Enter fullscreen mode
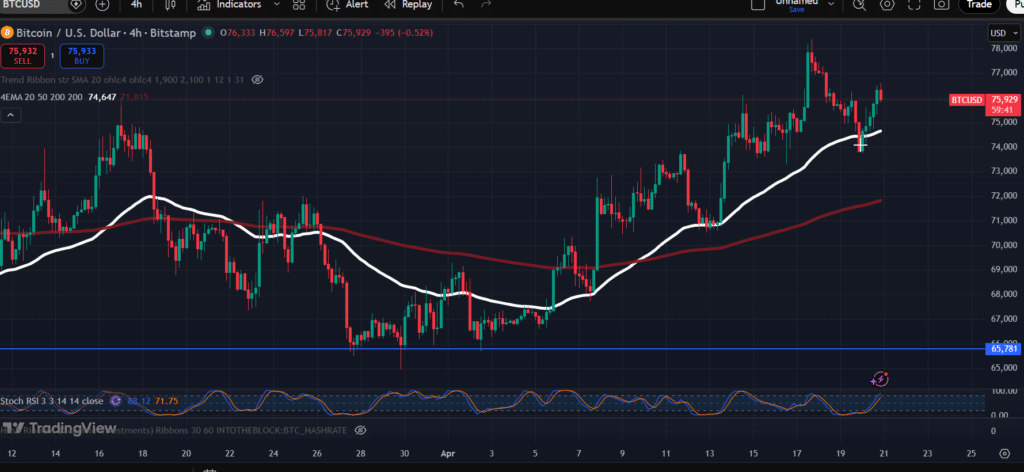This screenshot has width=1024, height=472. 914,5
